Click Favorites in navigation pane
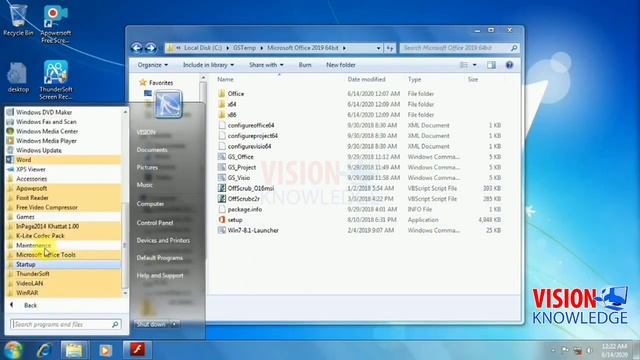 (161, 82)
